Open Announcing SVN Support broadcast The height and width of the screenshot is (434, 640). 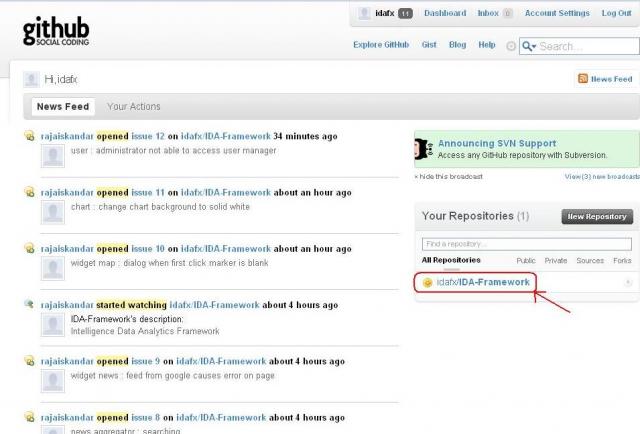[x=497, y=143]
